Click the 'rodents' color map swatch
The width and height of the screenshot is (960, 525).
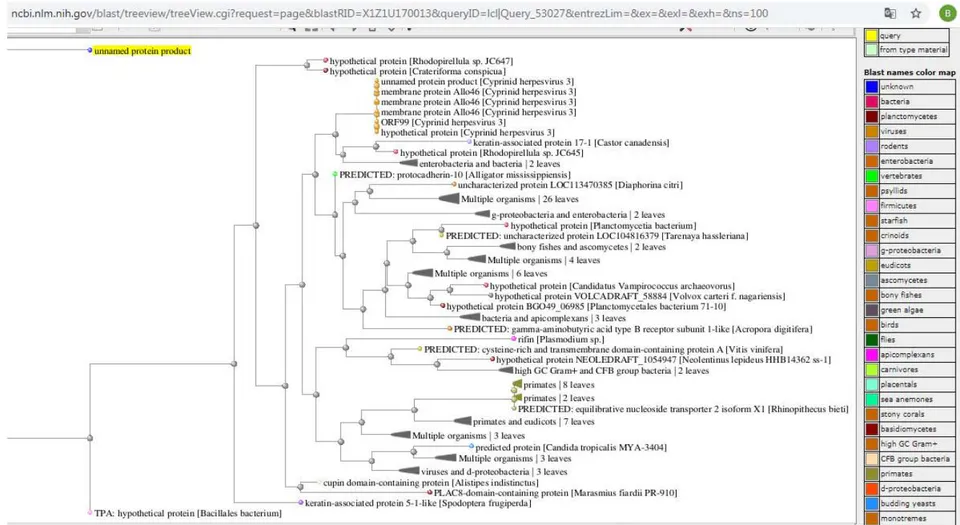coord(872,146)
